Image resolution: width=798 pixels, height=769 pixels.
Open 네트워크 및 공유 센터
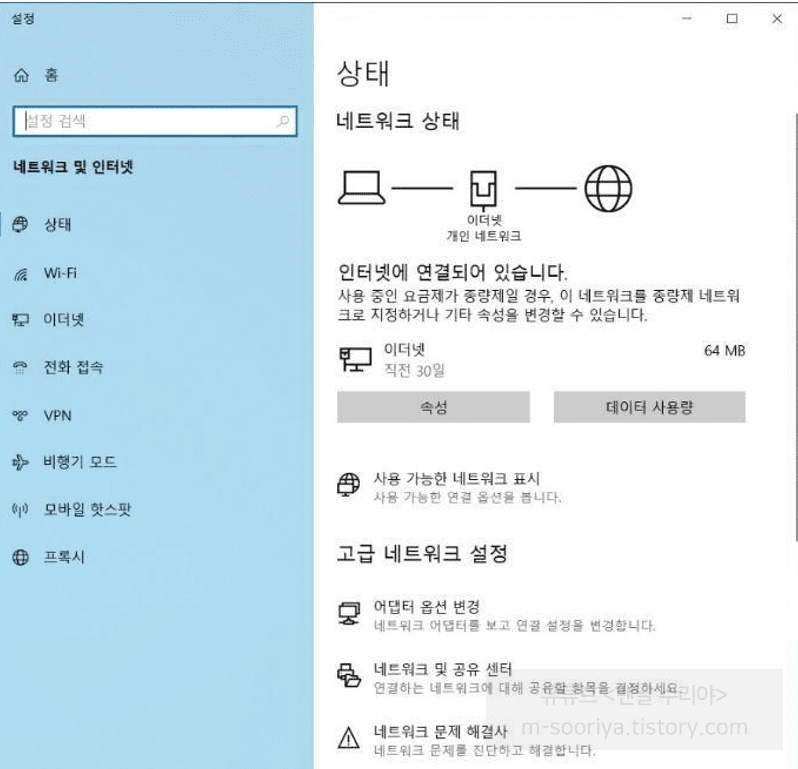(442, 669)
